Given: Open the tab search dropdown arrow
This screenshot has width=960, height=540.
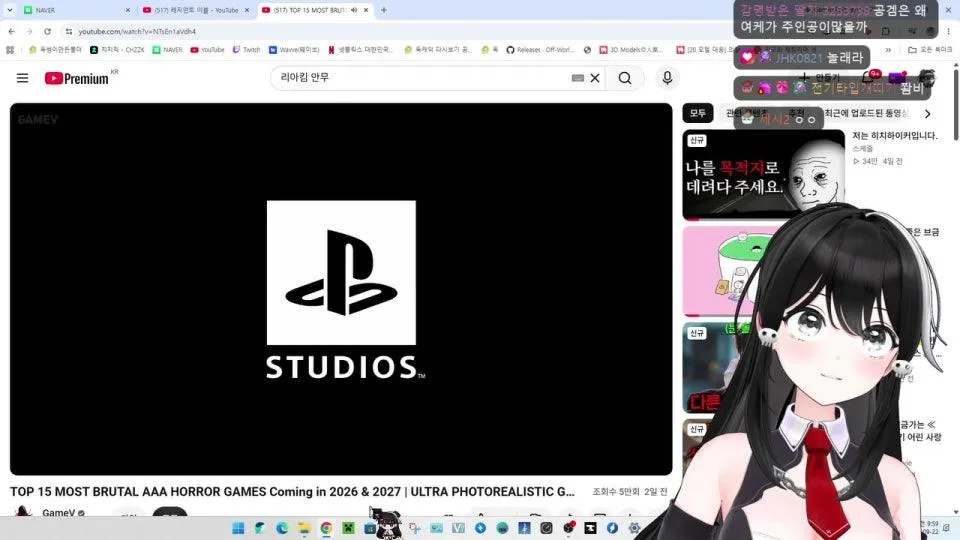Looking at the screenshot, I should 9,10.
